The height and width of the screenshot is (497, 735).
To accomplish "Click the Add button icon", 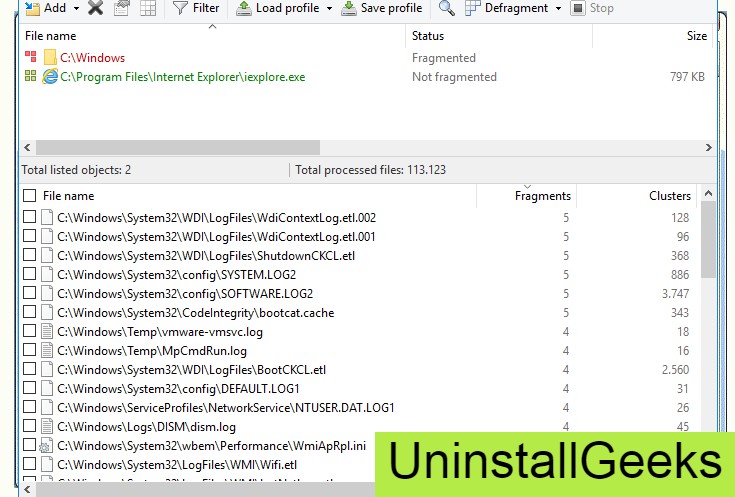I will pyautogui.click(x=33, y=8).
